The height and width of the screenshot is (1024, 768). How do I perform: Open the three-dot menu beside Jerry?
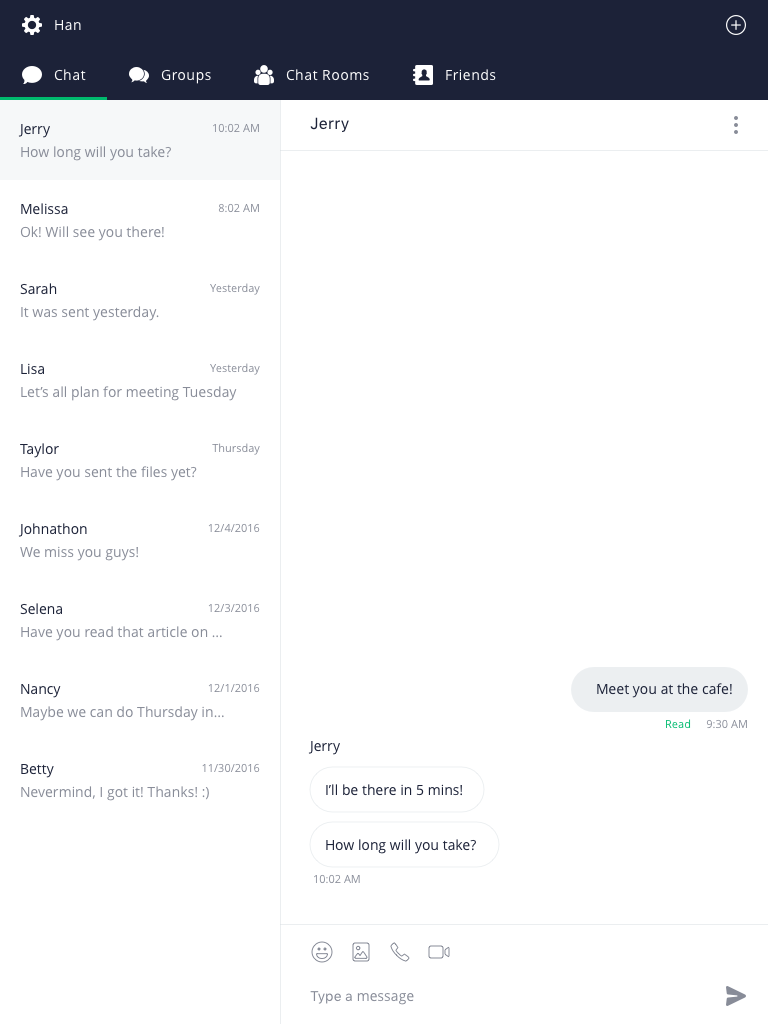click(735, 125)
